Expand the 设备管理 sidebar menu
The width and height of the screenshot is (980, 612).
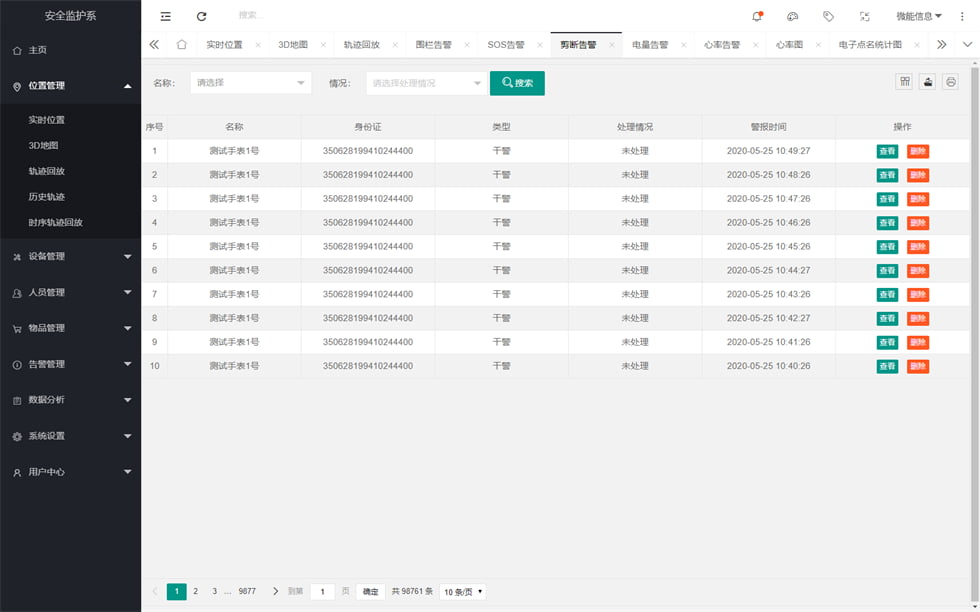tap(70, 257)
